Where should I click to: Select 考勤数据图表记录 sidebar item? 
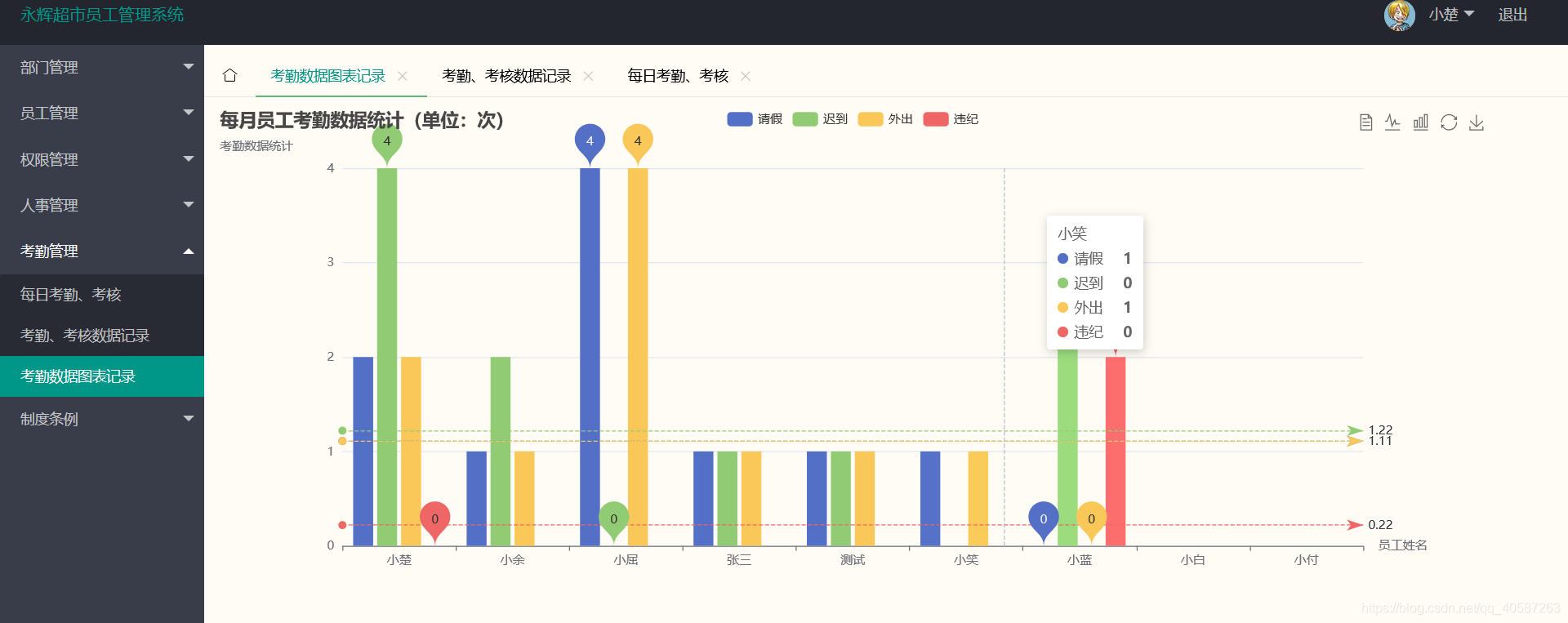click(x=102, y=376)
